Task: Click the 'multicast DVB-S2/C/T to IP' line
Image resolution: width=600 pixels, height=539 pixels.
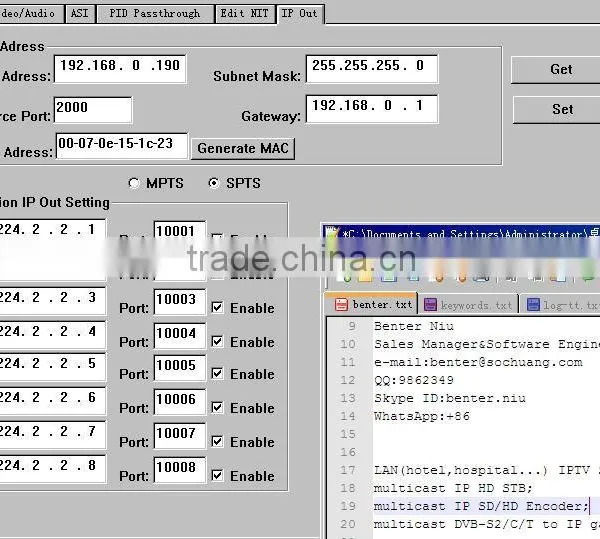Action: coord(487,524)
